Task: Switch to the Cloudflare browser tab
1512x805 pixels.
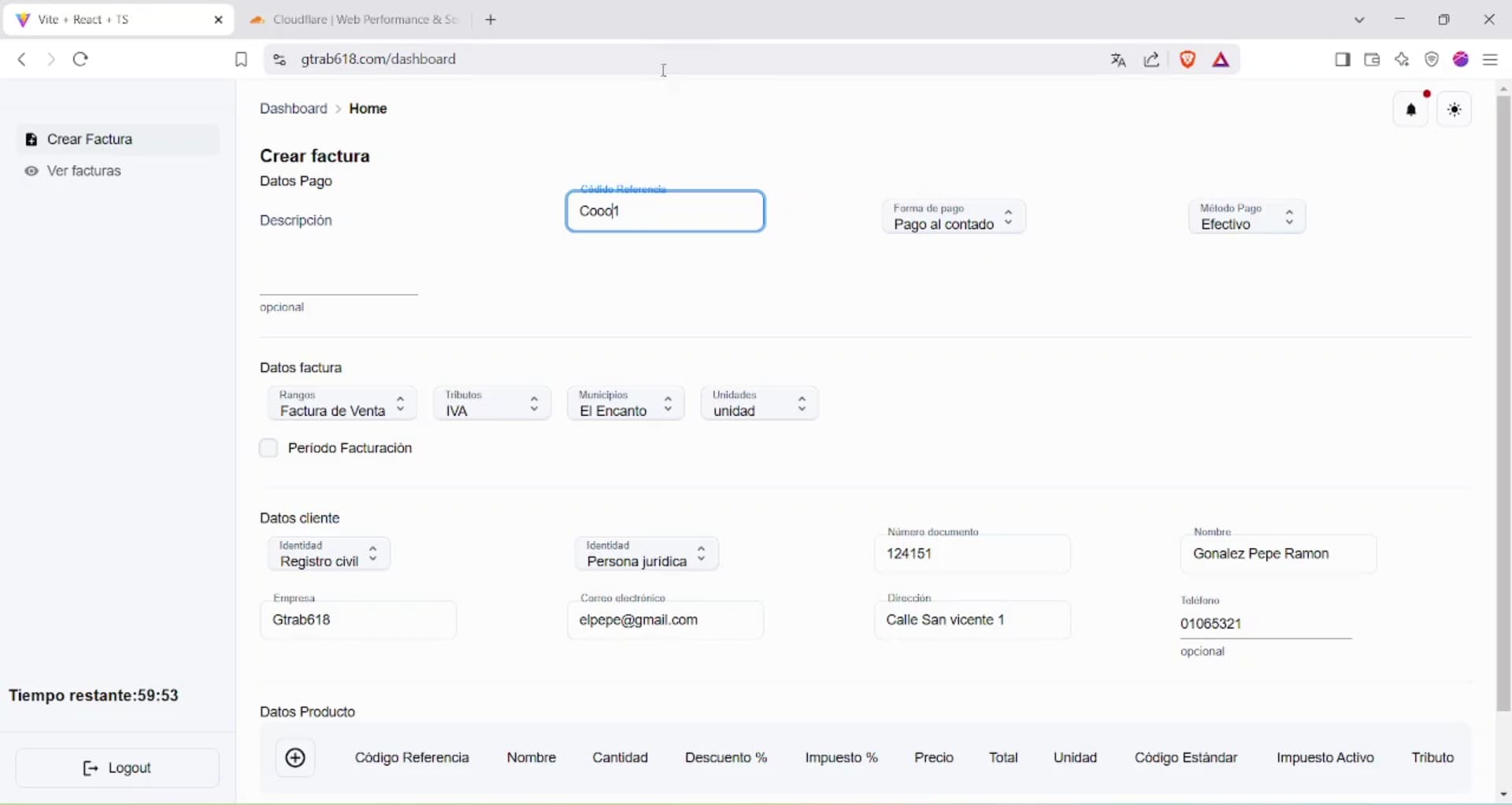Action: [x=355, y=20]
